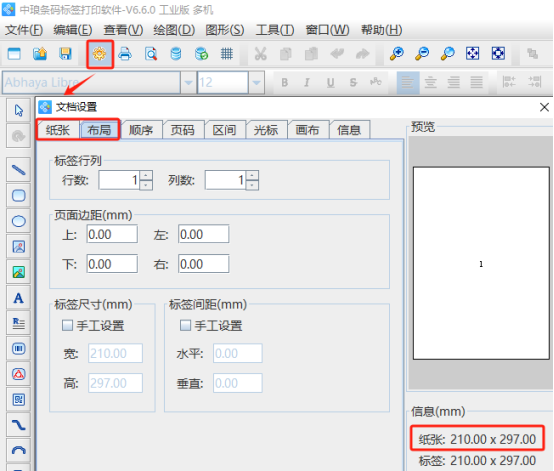Select the ellipse drawing tool
Viewport: 554px width, 471px height.
coord(18,221)
